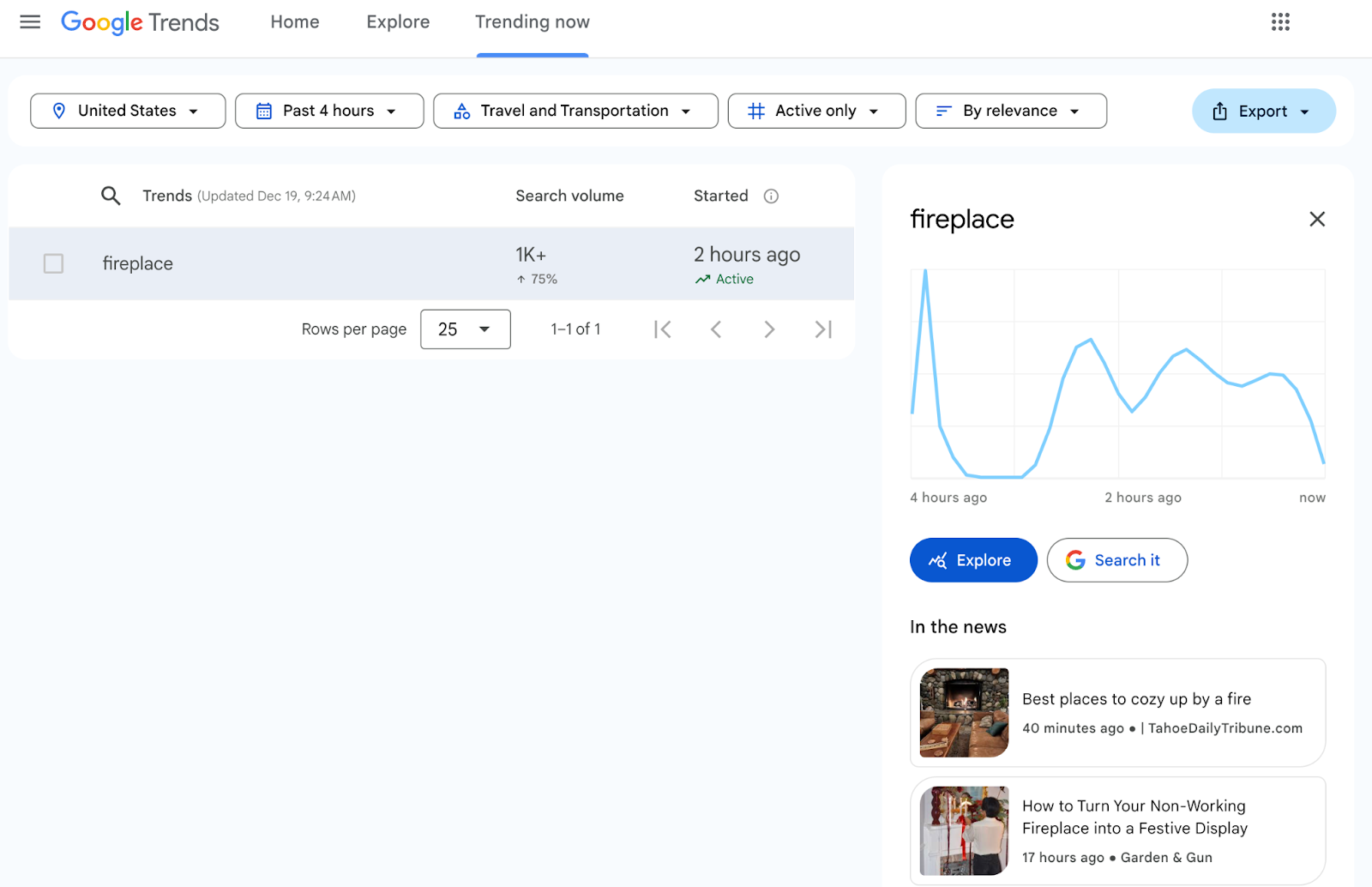Click the cozy fireplace article thumbnail
1372x887 pixels.
coord(964,713)
